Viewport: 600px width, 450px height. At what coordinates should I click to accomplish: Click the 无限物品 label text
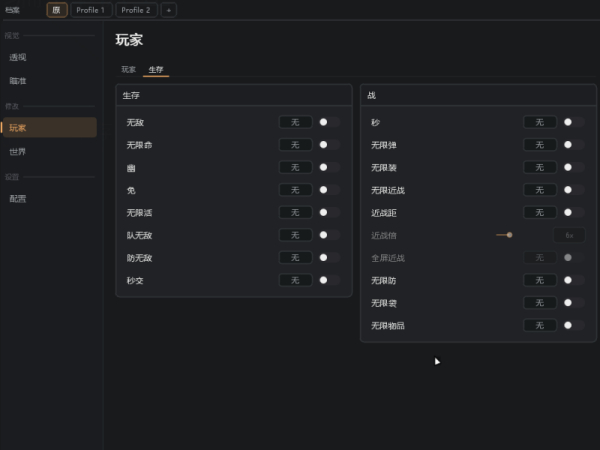point(388,326)
